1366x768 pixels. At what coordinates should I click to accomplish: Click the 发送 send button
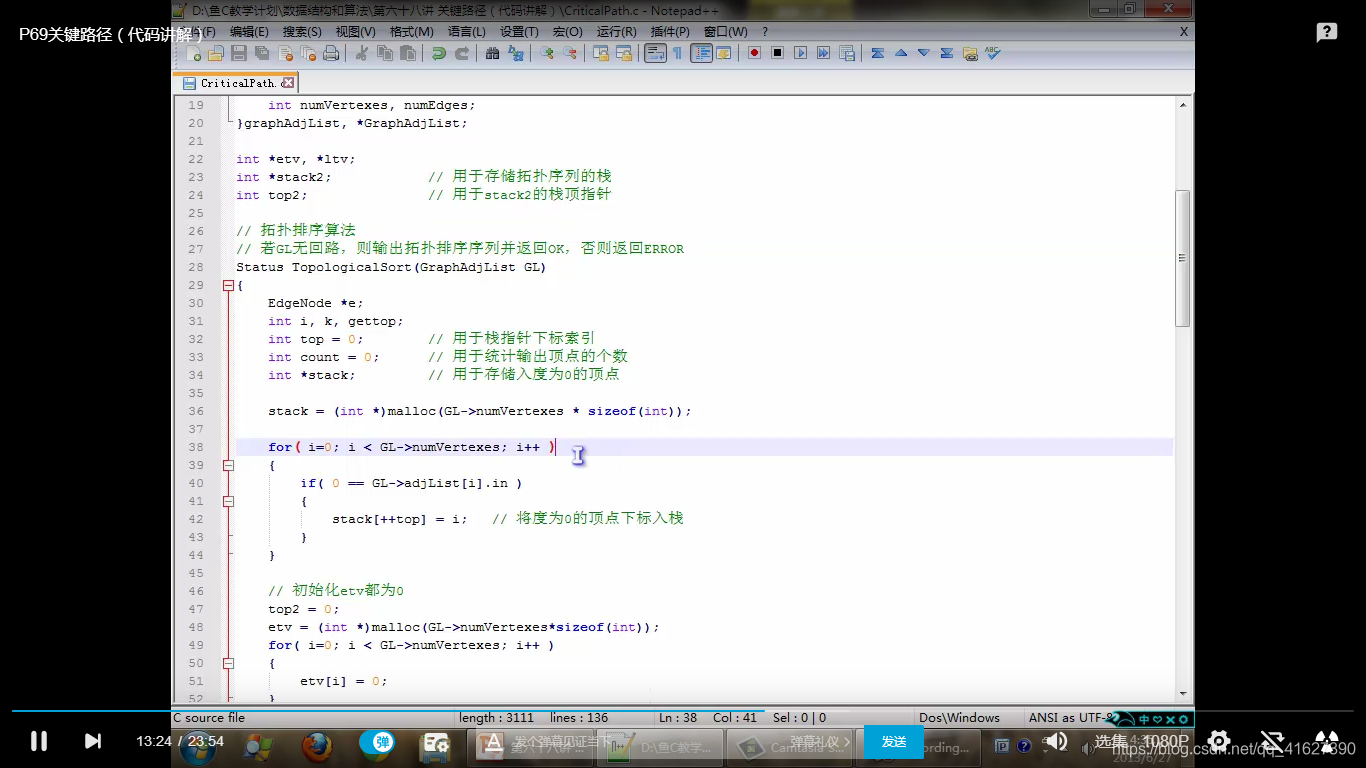(894, 742)
